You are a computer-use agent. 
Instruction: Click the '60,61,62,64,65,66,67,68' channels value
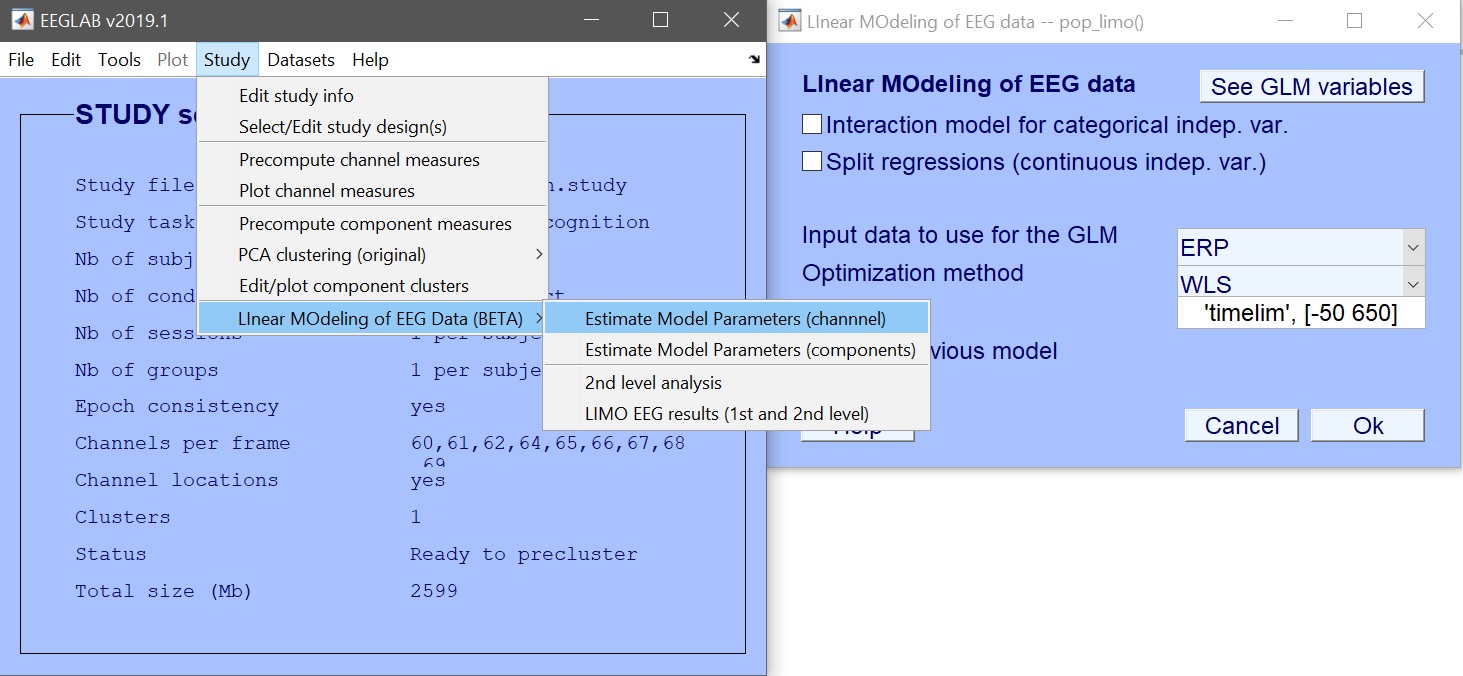tap(548, 443)
